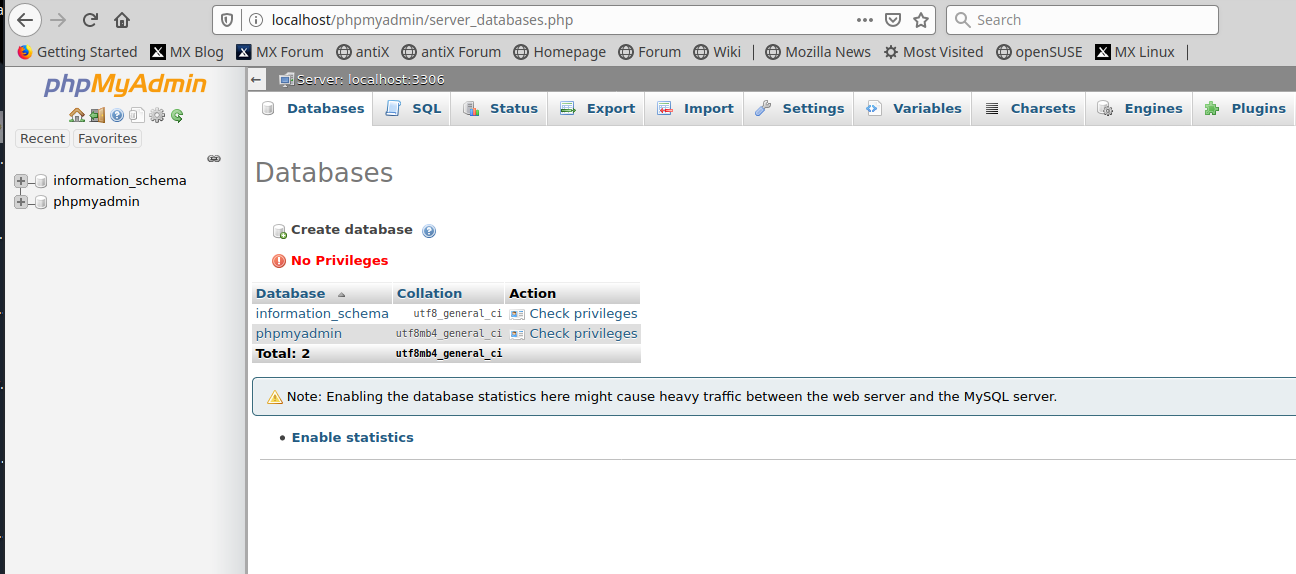Open navigation panel settings gear icon
Viewport: 1296px width, 574px height.
[157, 115]
